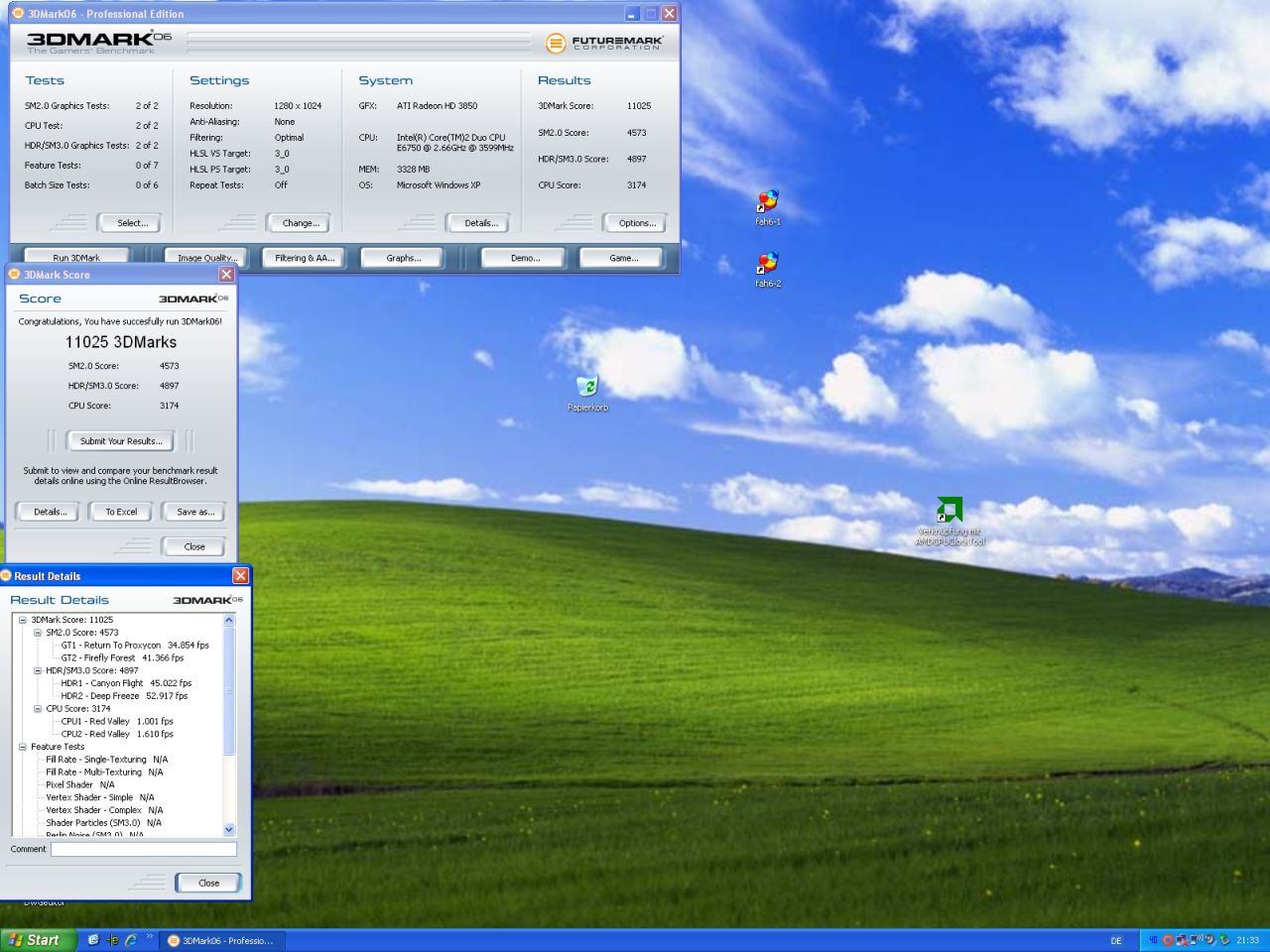This screenshot has width=1270, height=952.
Task: Open the Papierkorb recycle bin icon
Action: (x=587, y=393)
